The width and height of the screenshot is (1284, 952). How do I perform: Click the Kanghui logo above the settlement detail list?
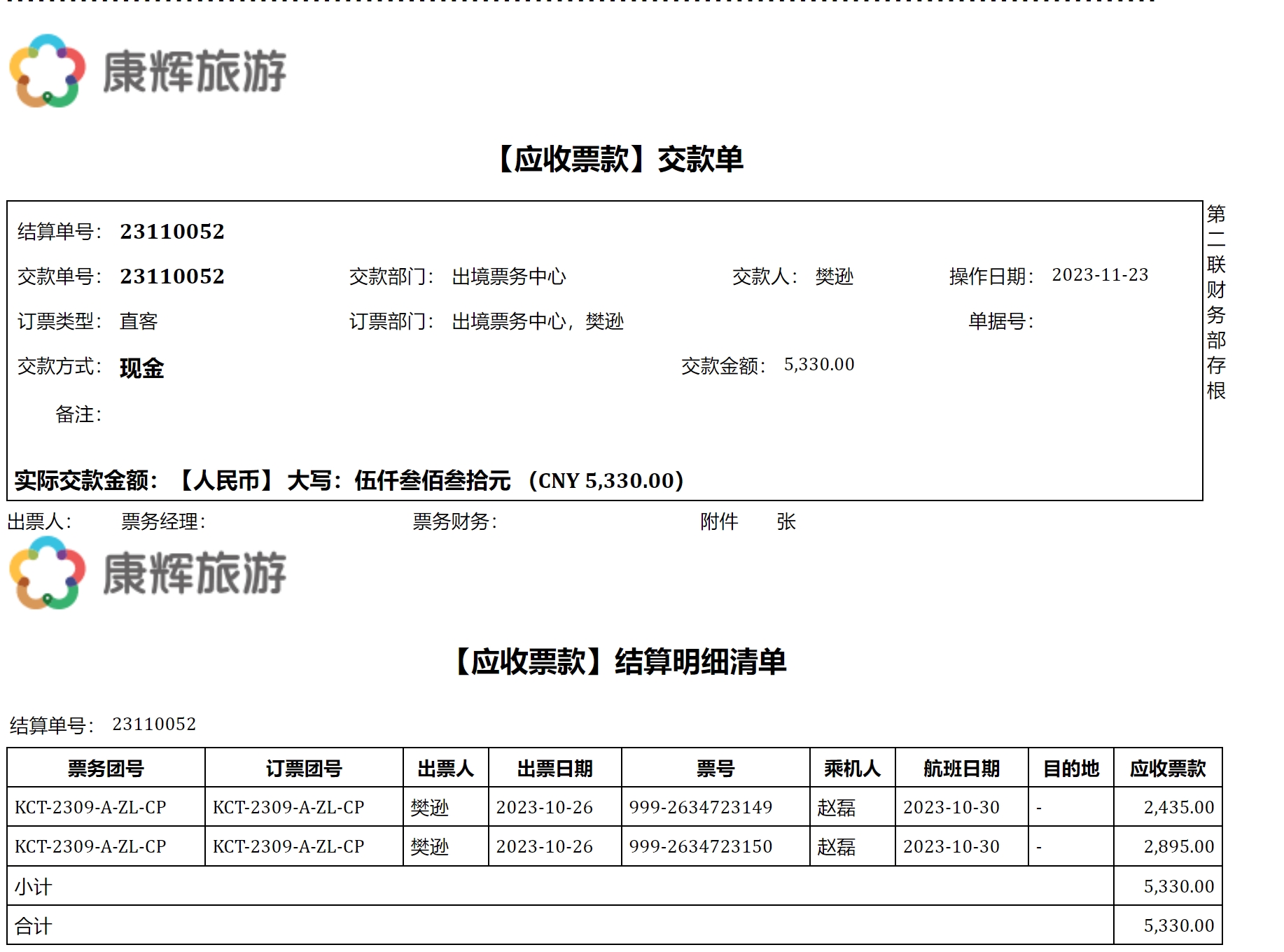pyautogui.click(x=147, y=573)
